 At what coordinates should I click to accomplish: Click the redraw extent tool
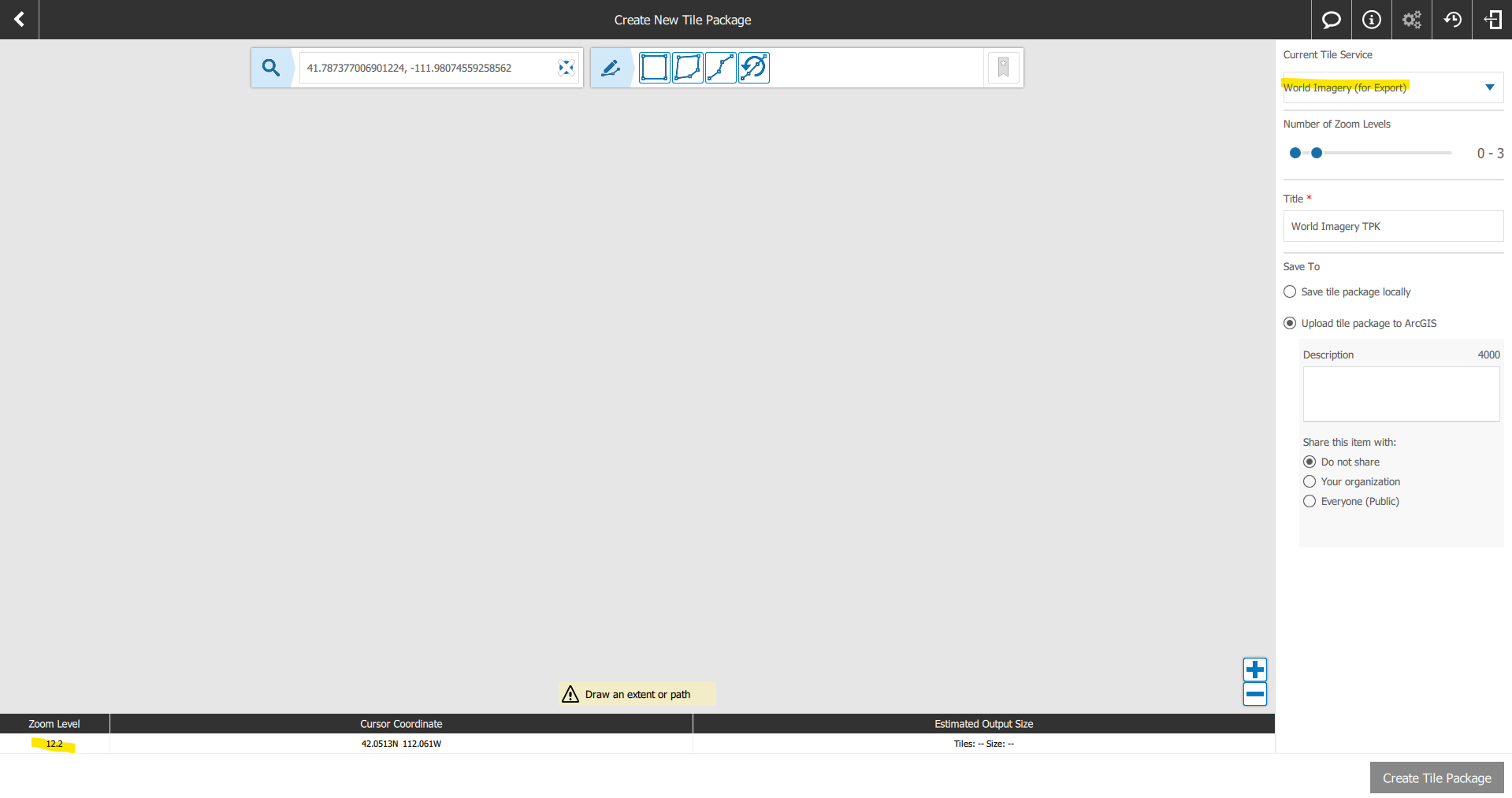click(x=754, y=68)
